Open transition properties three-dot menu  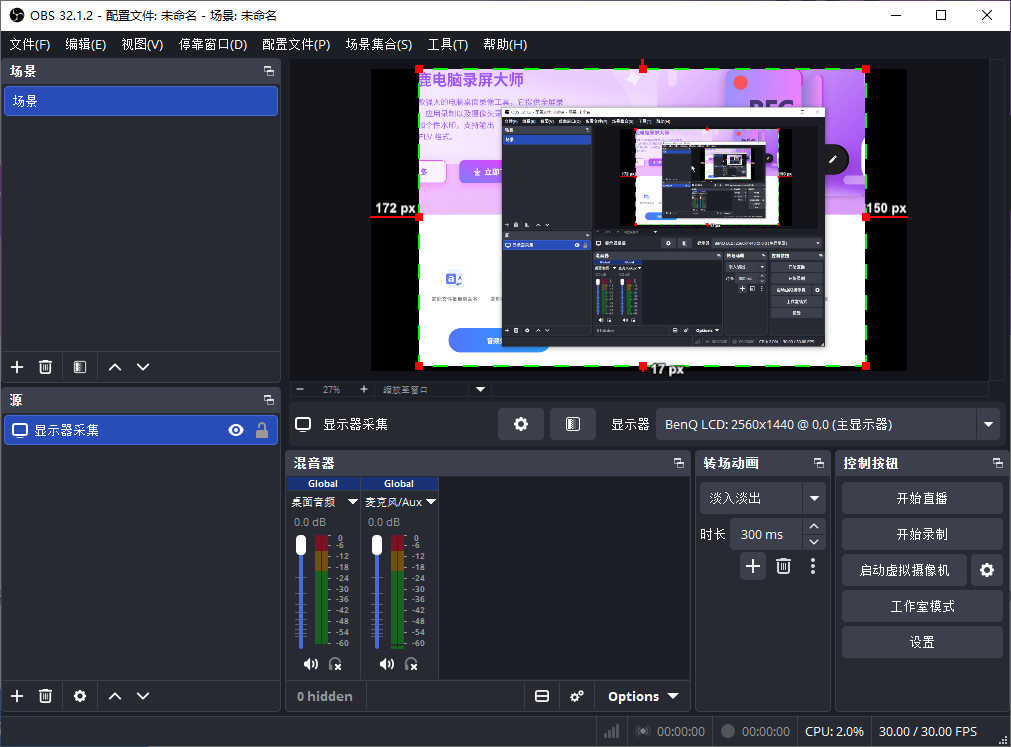(x=812, y=567)
